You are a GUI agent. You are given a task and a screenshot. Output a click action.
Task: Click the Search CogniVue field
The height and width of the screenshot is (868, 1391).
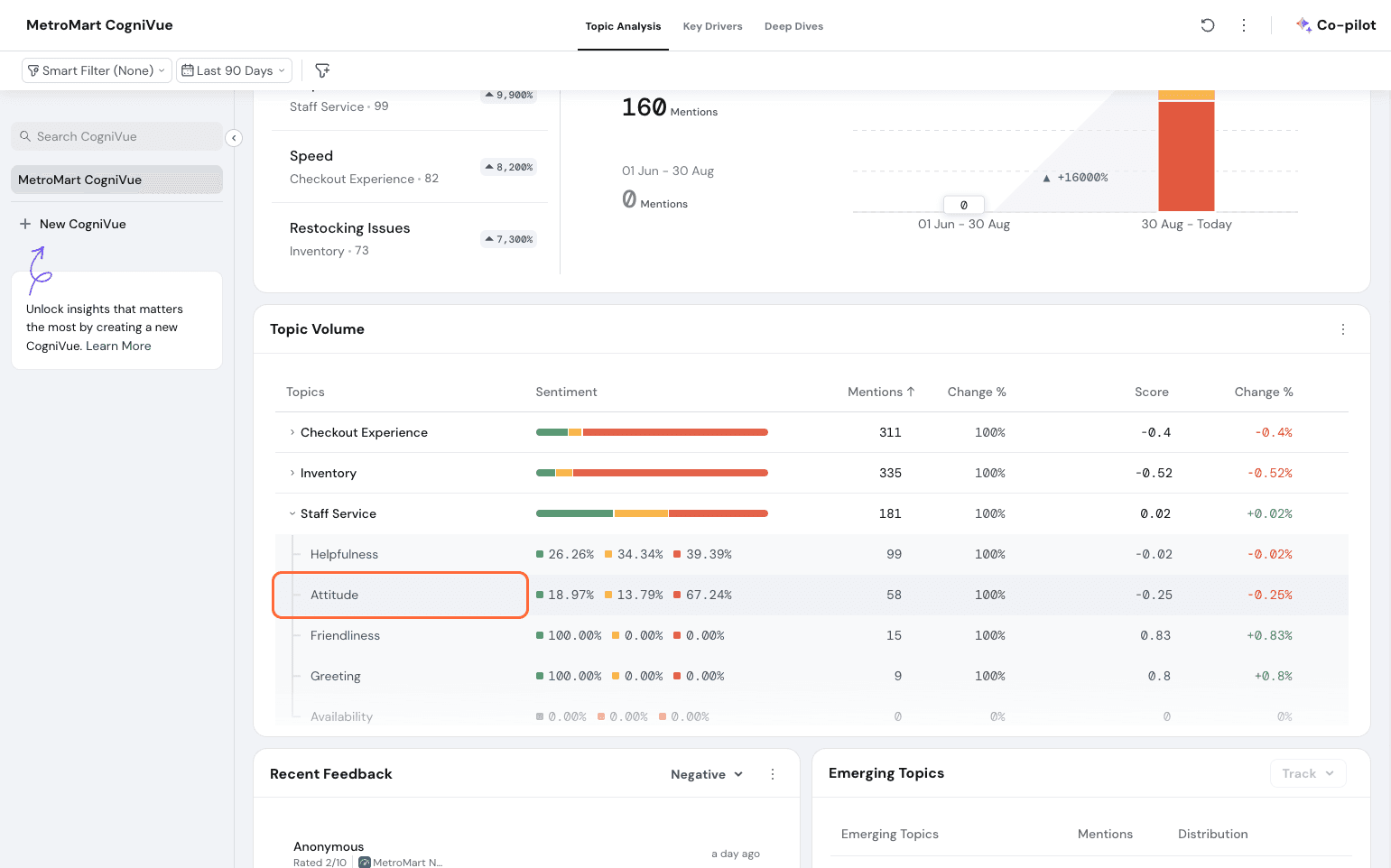click(x=117, y=136)
